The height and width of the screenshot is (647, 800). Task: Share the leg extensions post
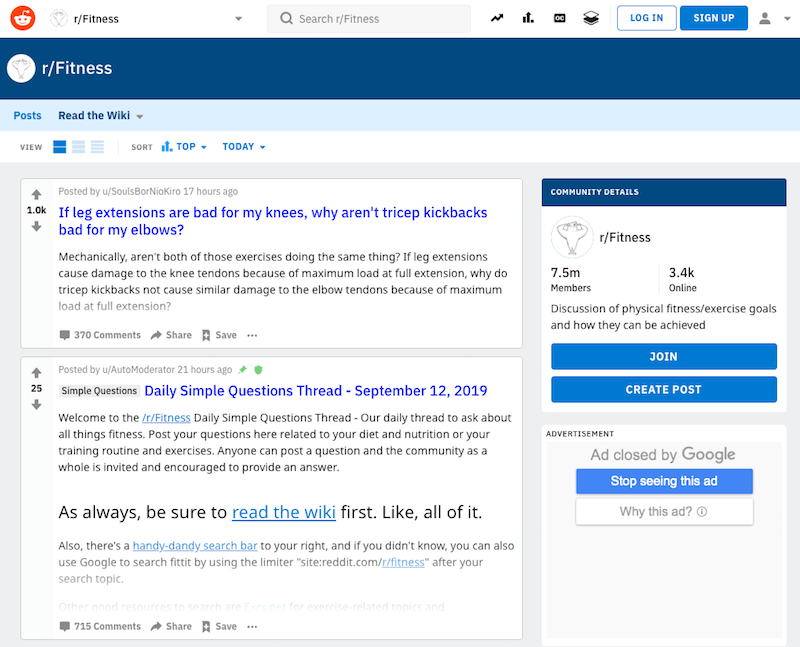tap(171, 335)
